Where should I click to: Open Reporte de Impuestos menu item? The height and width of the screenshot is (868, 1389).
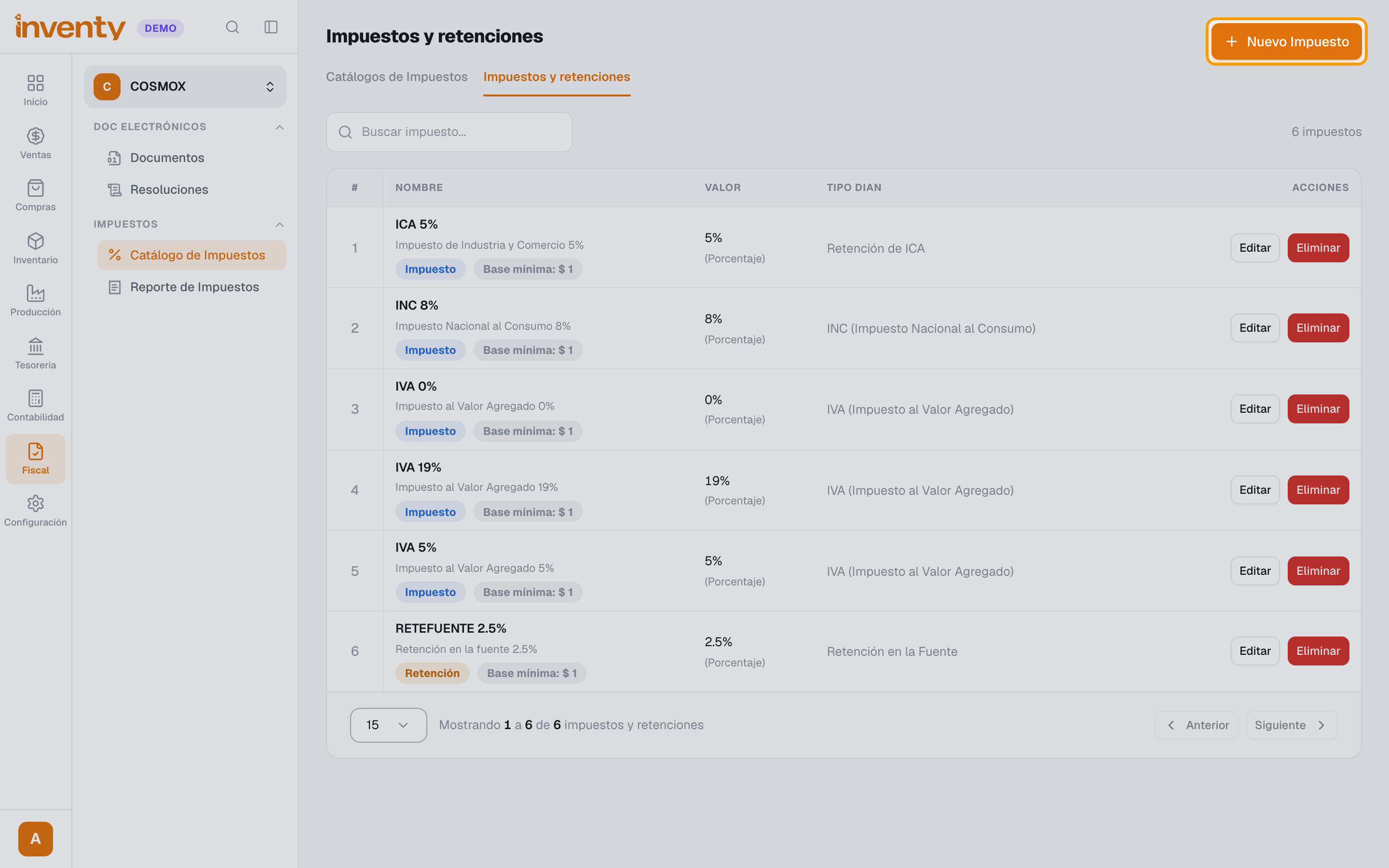(191, 287)
